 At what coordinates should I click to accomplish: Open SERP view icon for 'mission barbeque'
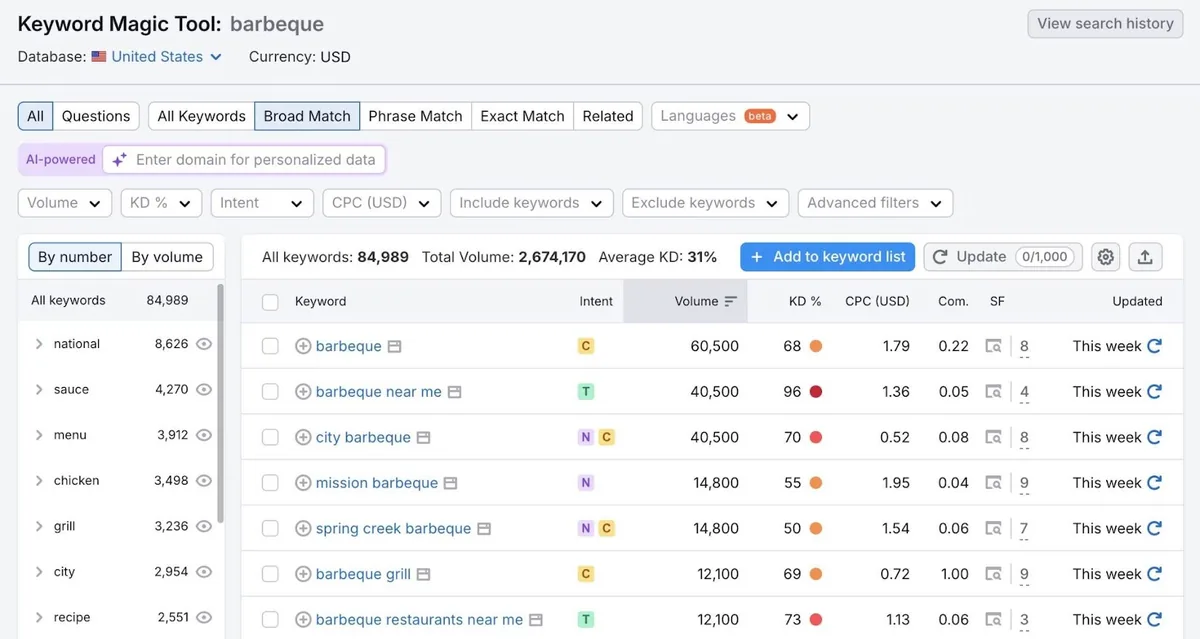993,483
